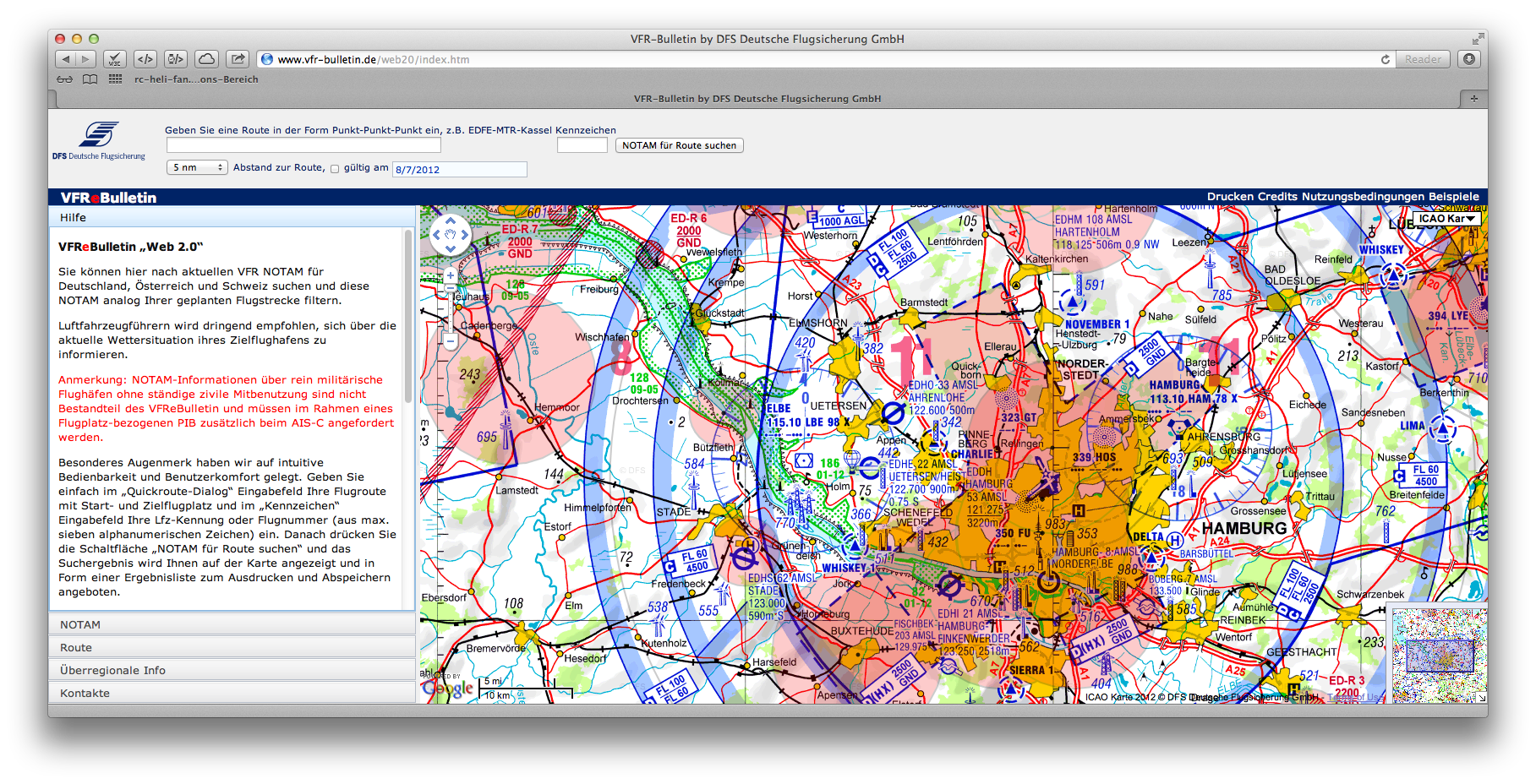Click the Share toolbar button
This screenshot has width=1536, height=784.
click(x=238, y=59)
